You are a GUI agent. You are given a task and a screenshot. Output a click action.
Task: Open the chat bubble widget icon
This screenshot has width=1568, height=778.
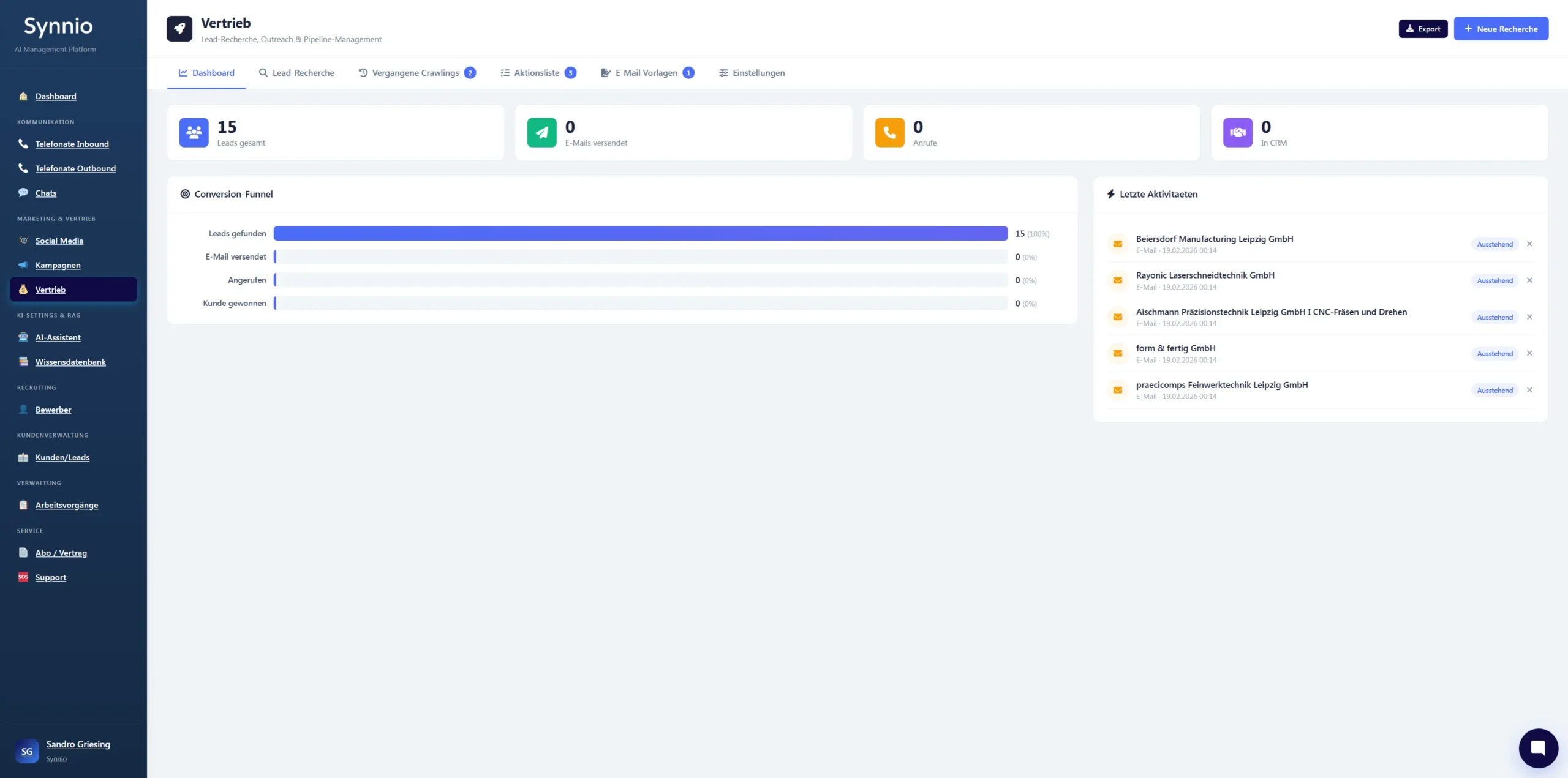pyautogui.click(x=1537, y=747)
